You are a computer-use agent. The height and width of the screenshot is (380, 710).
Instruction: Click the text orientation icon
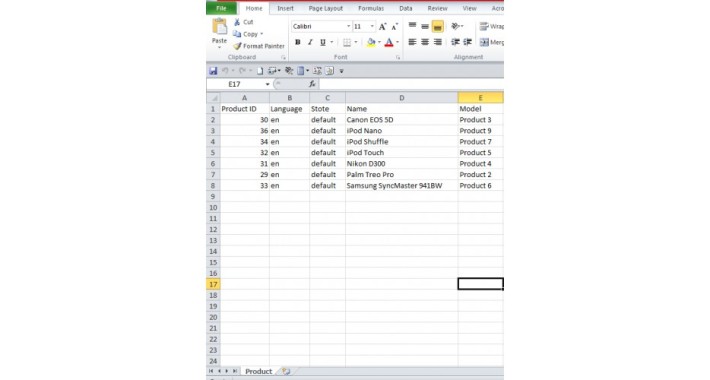[456, 26]
